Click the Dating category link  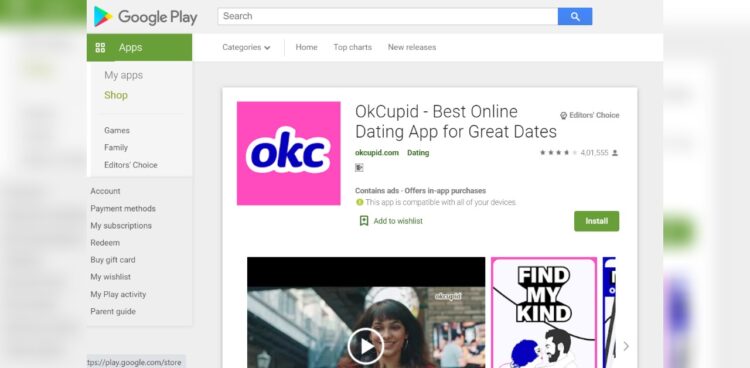[418, 153]
